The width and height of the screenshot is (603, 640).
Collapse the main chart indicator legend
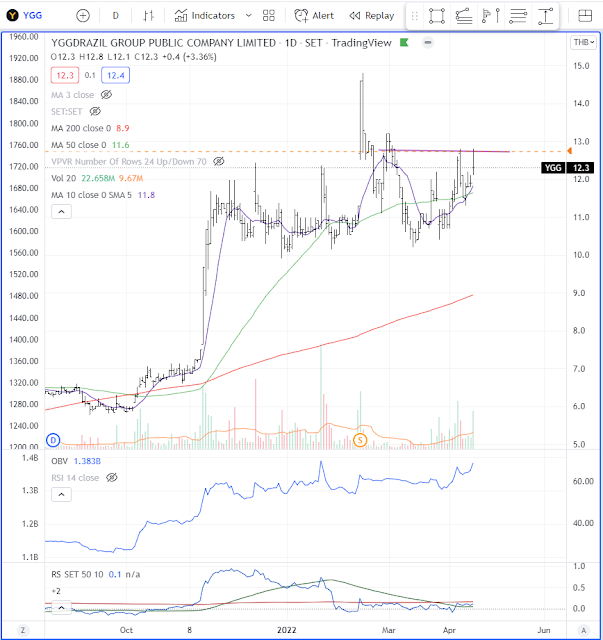point(61,211)
